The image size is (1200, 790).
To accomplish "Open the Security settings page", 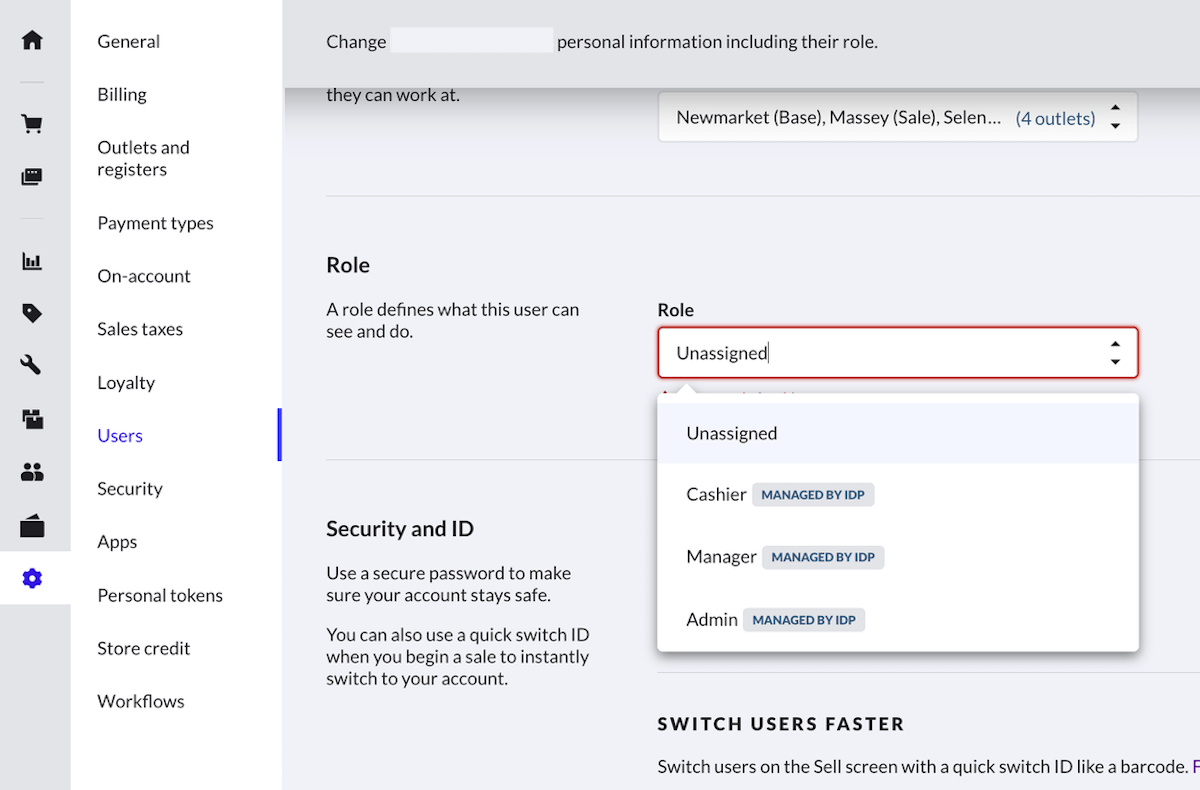I will [x=130, y=489].
